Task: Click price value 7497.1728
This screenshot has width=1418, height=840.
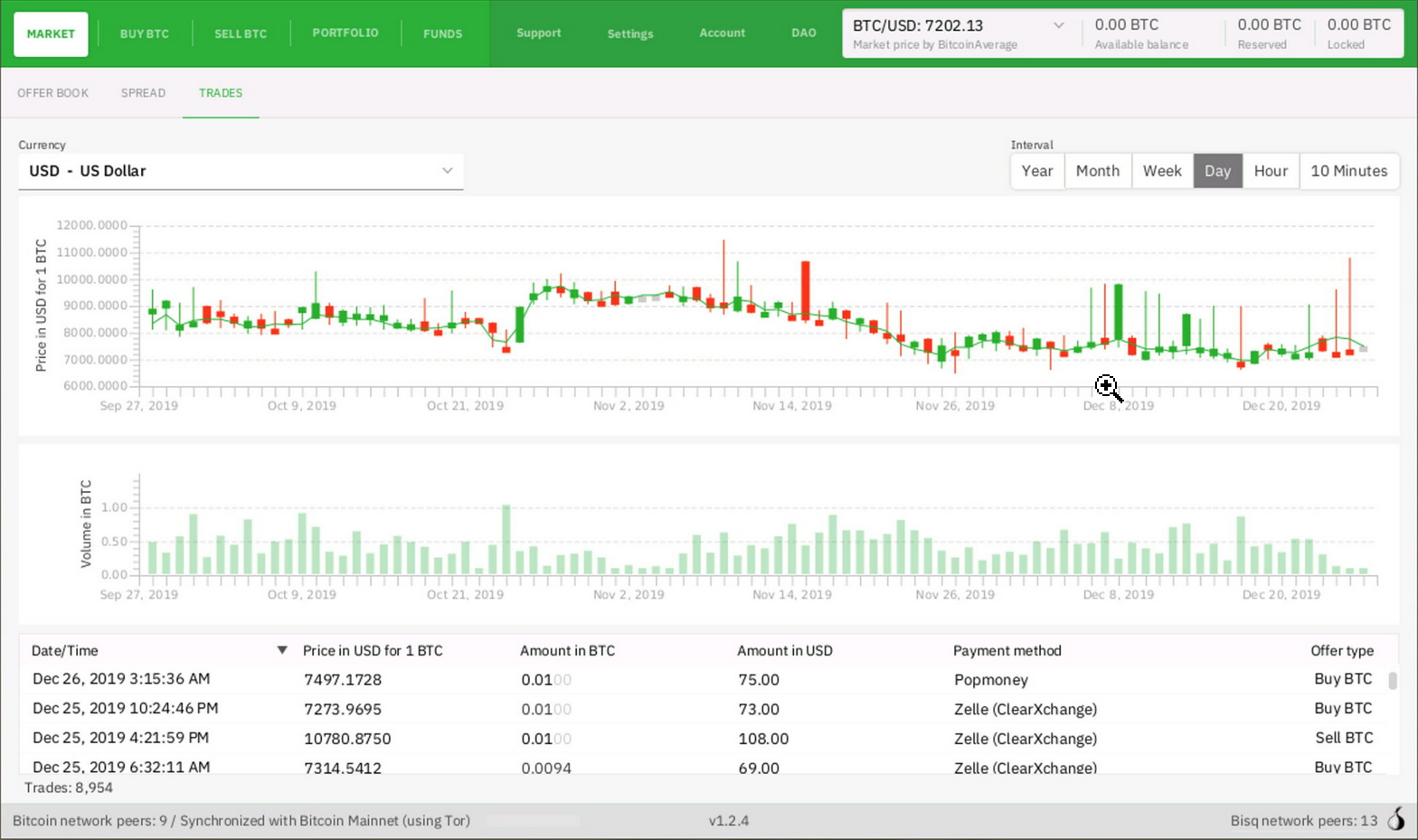Action: tap(343, 680)
